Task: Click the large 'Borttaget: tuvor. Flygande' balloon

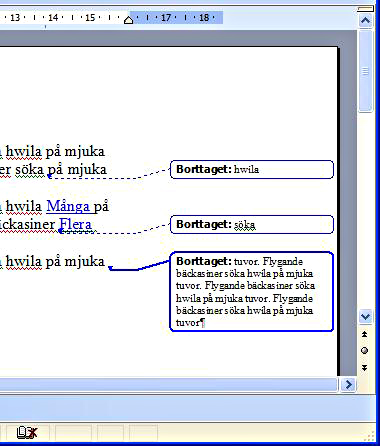Action: pyautogui.click(x=252, y=292)
